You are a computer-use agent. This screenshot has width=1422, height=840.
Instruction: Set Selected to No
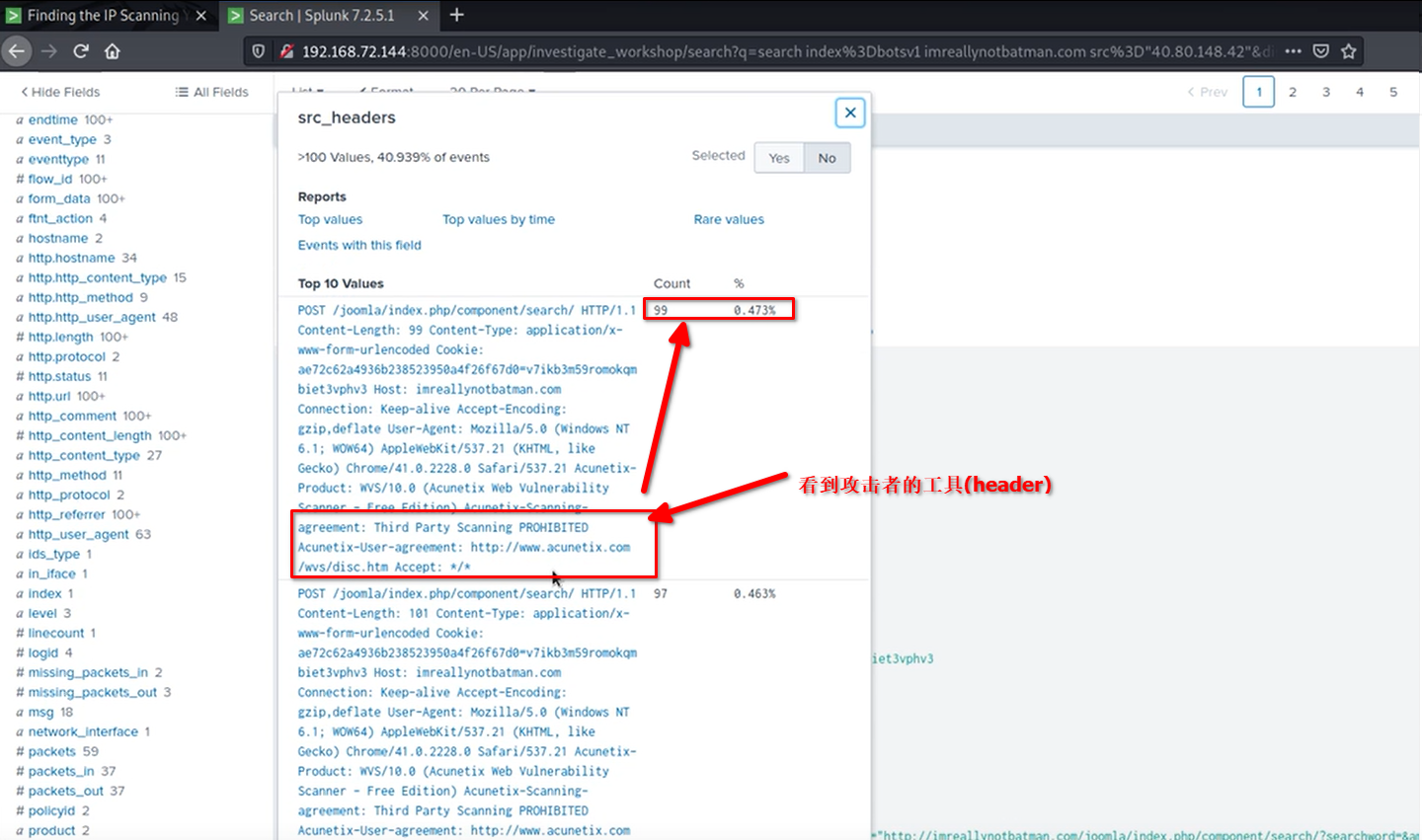pos(827,158)
